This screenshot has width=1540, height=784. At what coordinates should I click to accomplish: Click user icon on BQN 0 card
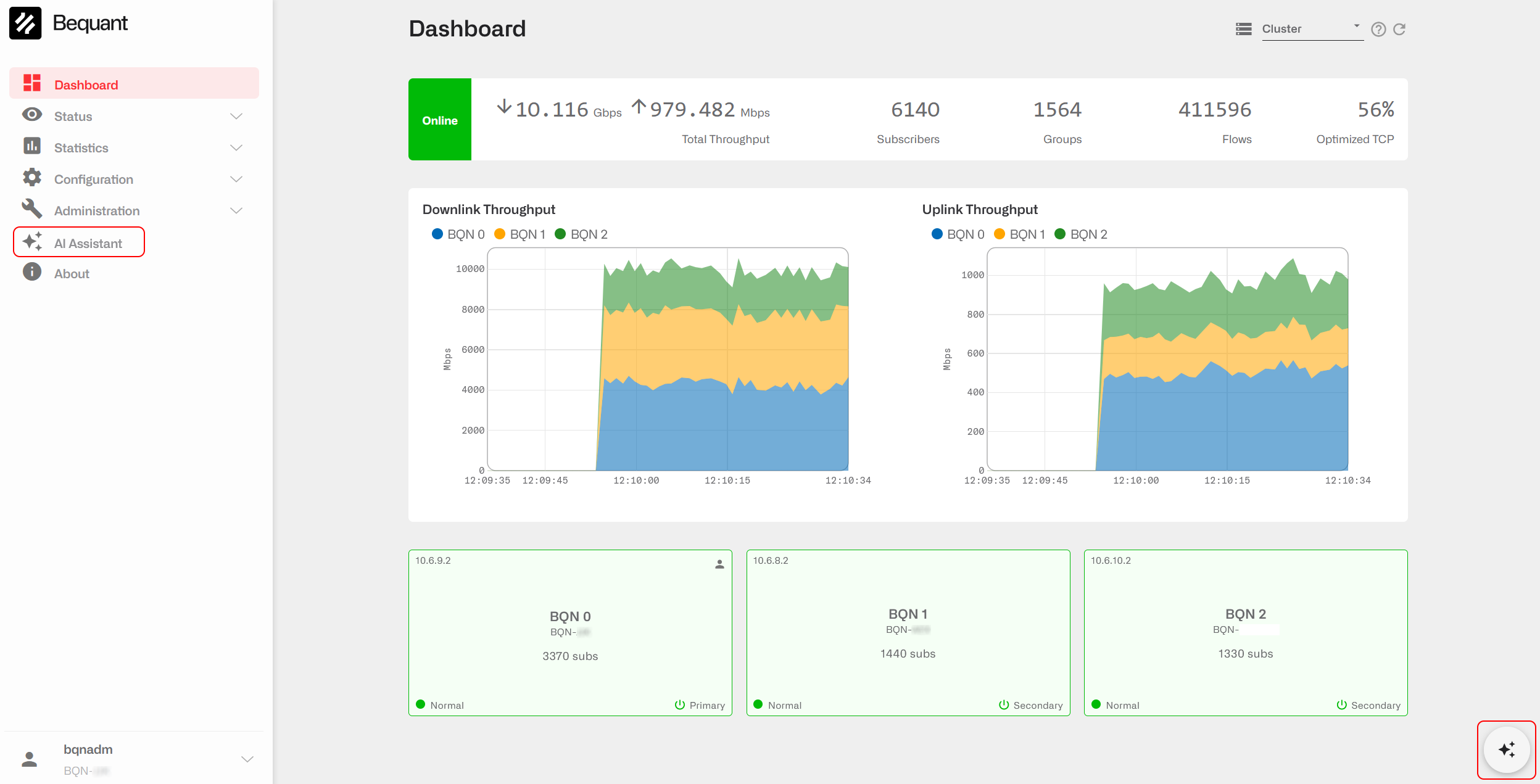pyautogui.click(x=719, y=564)
